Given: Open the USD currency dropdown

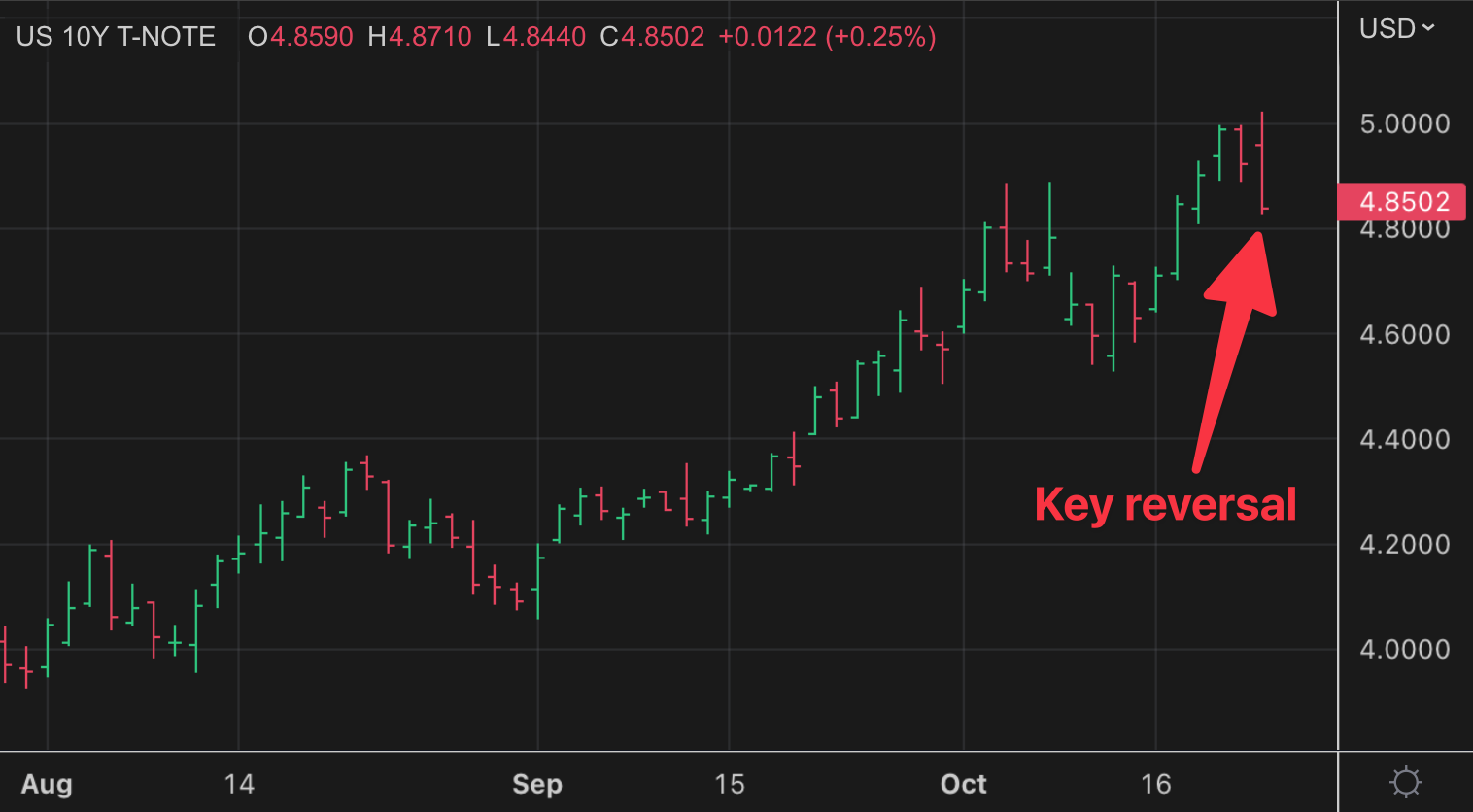Looking at the screenshot, I should pos(1389,28).
